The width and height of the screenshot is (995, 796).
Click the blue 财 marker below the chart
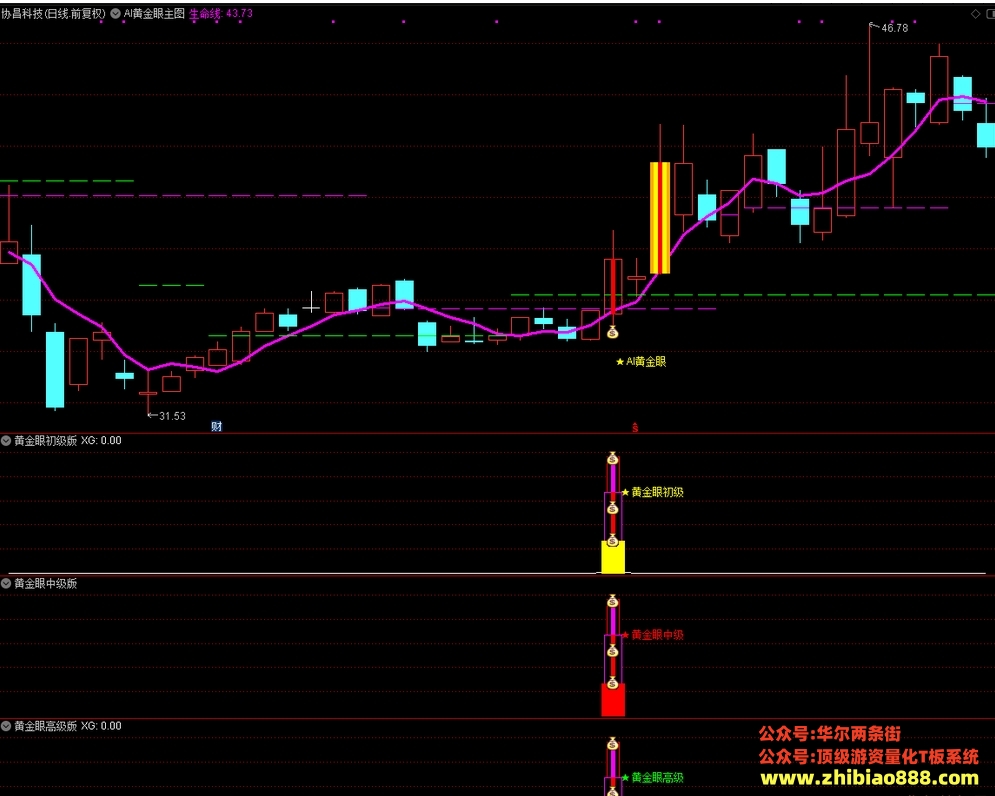[216, 427]
